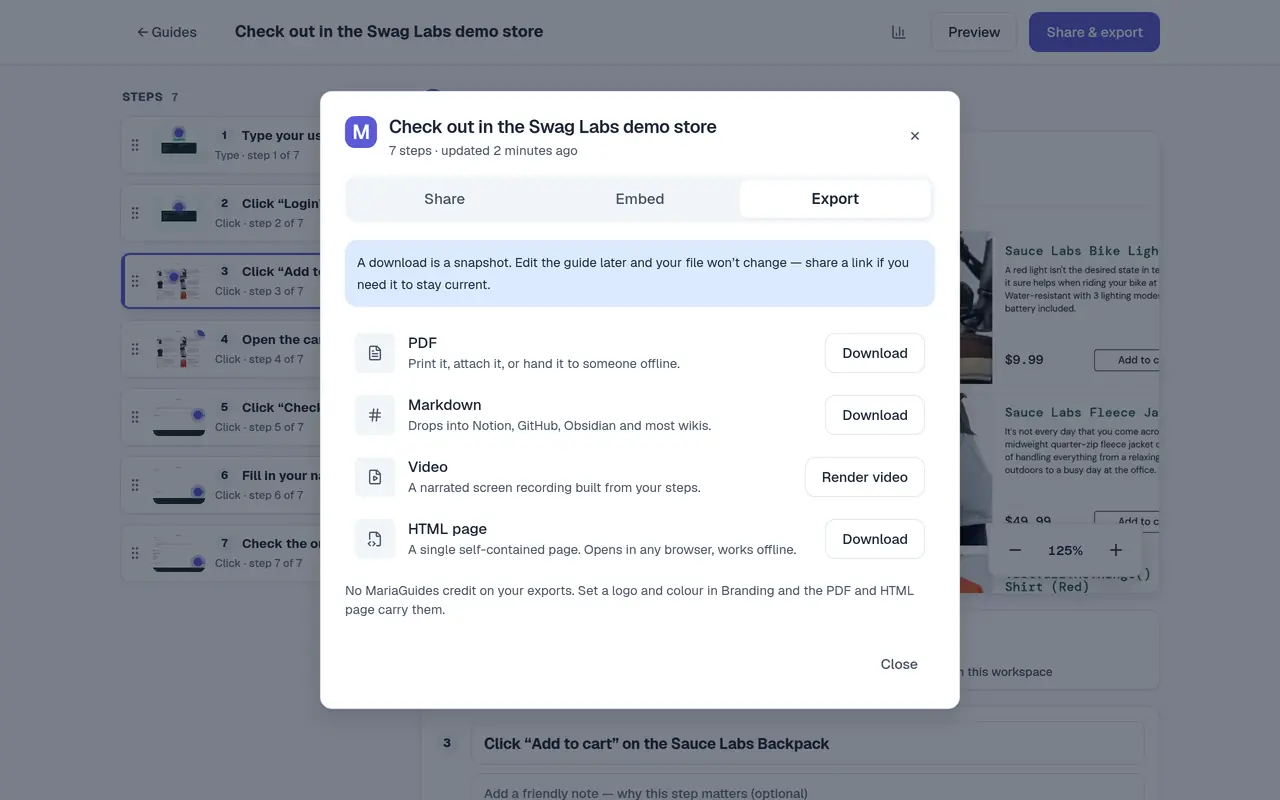Click the Markdown hash icon

point(375,415)
